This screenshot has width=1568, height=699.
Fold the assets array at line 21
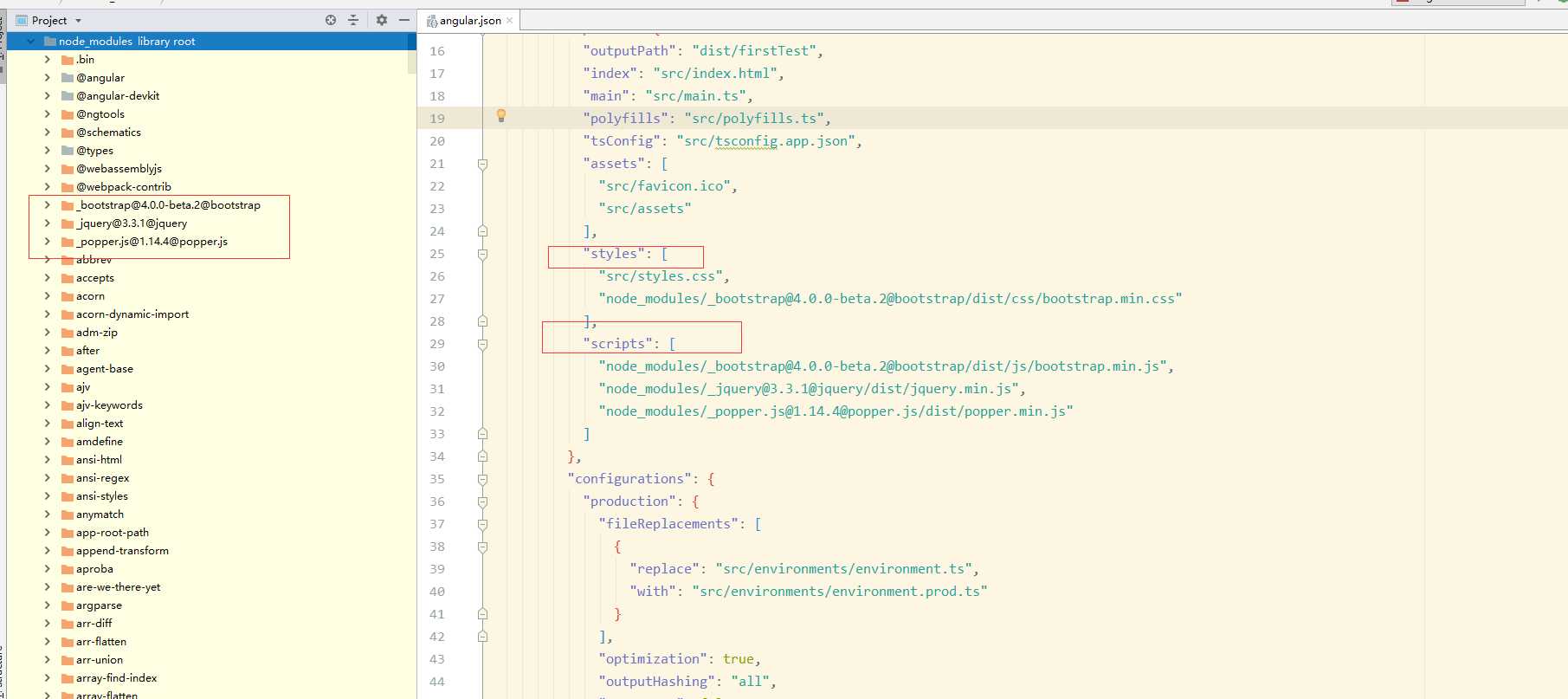[x=482, y=164]
